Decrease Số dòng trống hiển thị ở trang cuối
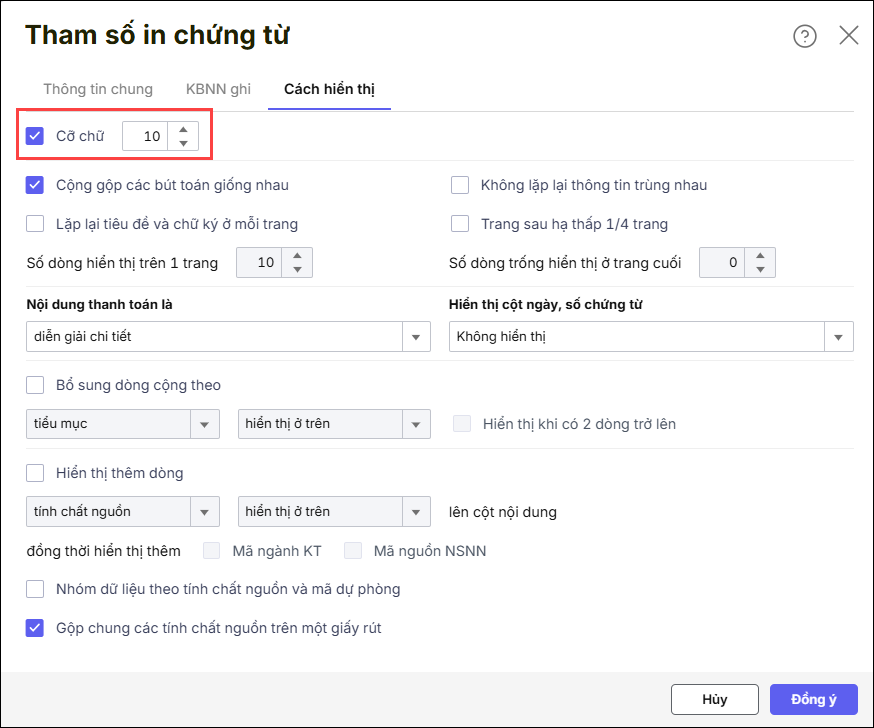Viewport: 874px width, 728px height. (x=760, y=270)
